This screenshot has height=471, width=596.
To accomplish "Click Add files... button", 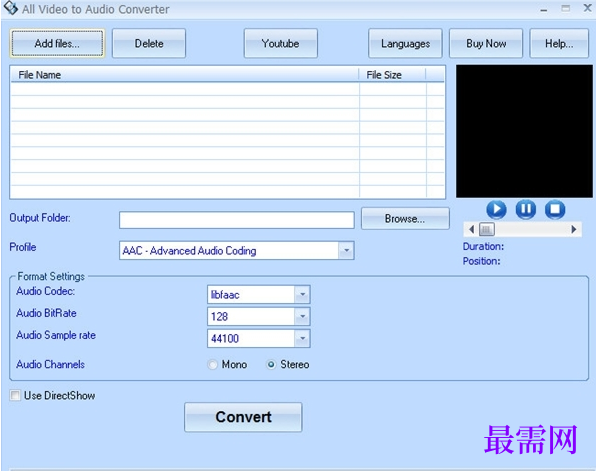I will click(57, 43).
